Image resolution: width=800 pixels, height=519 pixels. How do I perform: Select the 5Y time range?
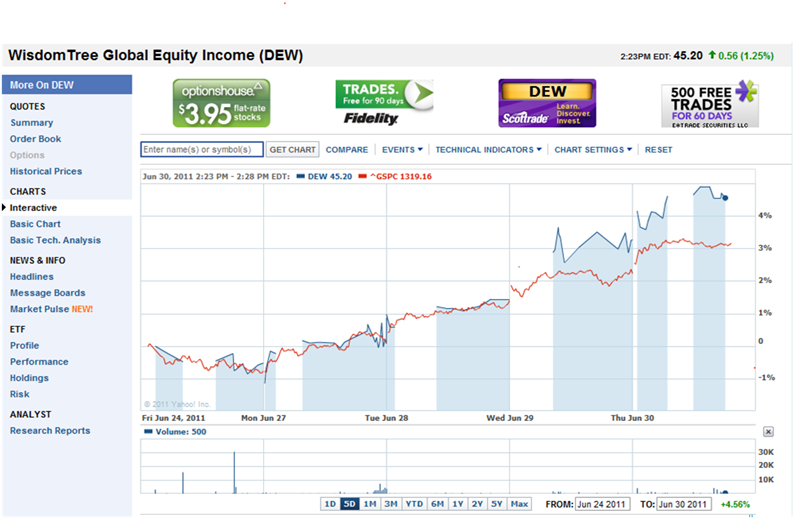[496, 504]
